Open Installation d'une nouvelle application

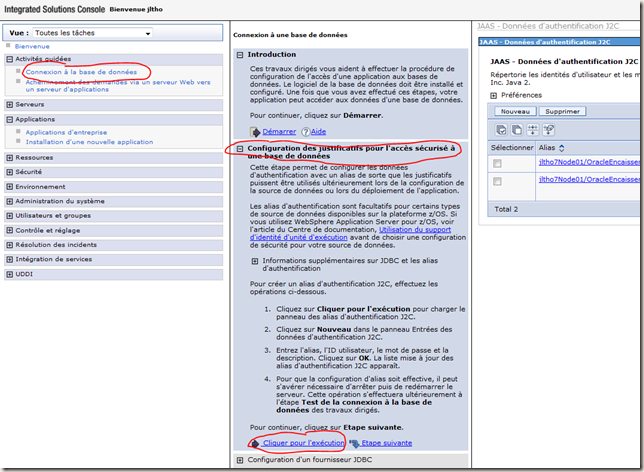(x=89, y=142)
